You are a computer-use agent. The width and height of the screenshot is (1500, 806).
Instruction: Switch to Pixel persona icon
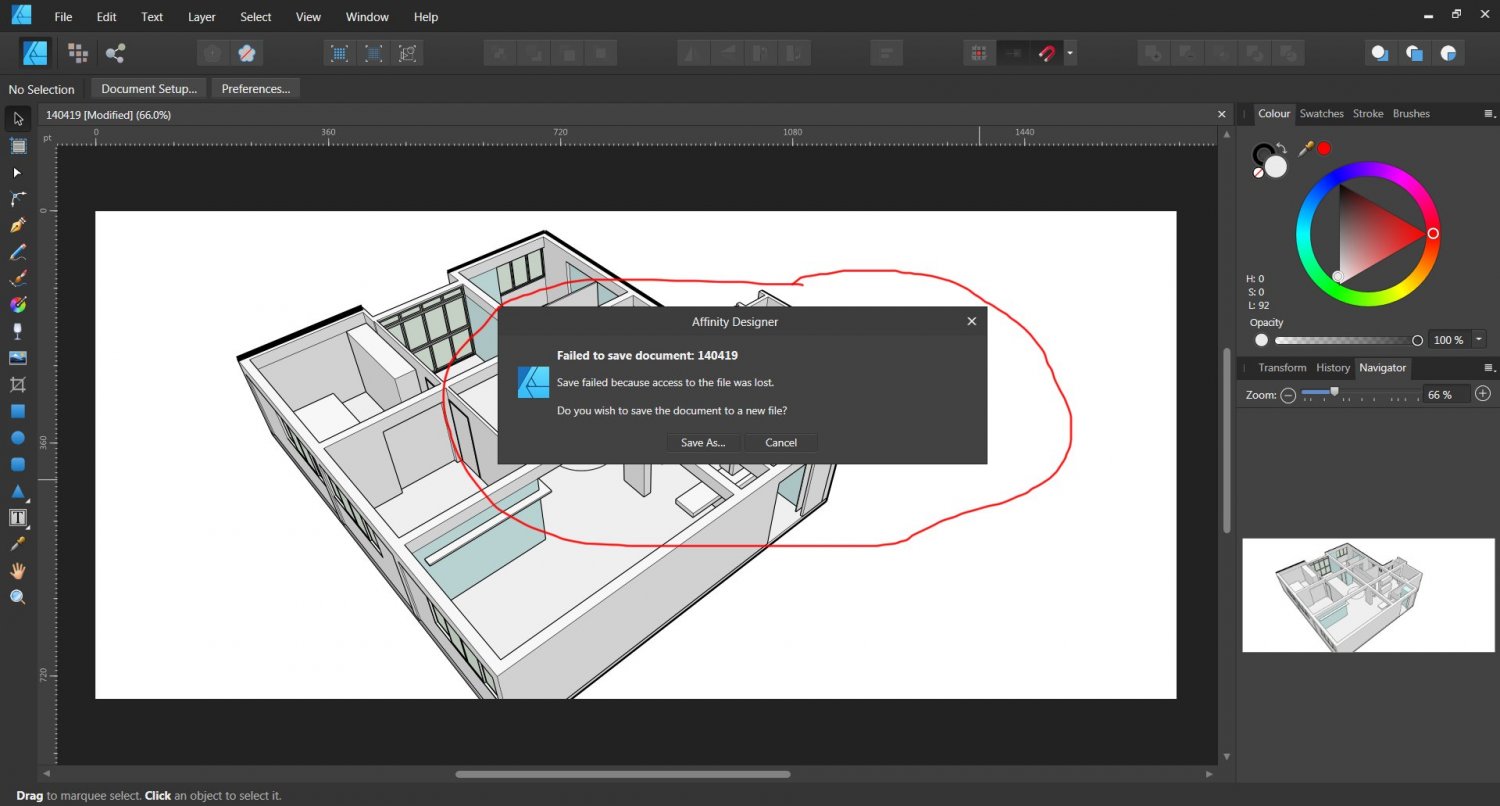pyautogui.click(x=77, y=53)
